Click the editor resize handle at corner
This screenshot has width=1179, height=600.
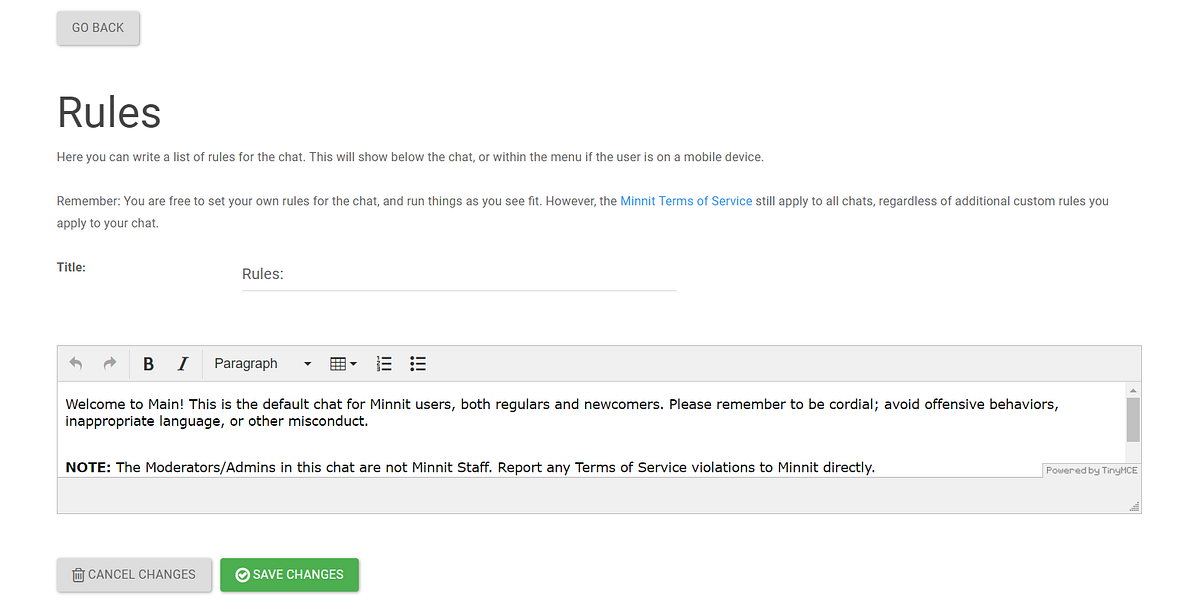pos(1134,507)
